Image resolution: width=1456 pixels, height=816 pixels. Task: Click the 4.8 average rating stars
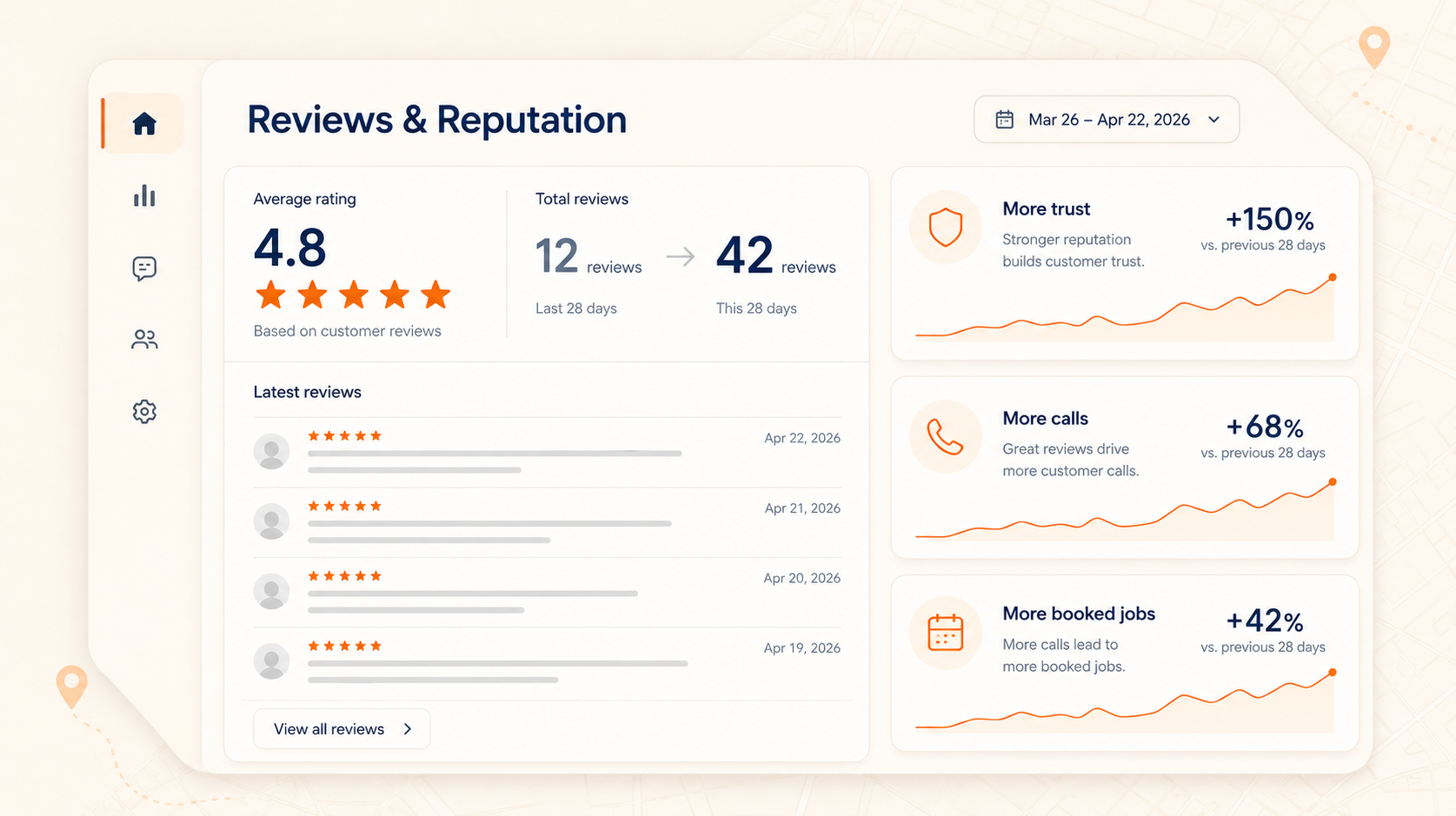(353, 295)
